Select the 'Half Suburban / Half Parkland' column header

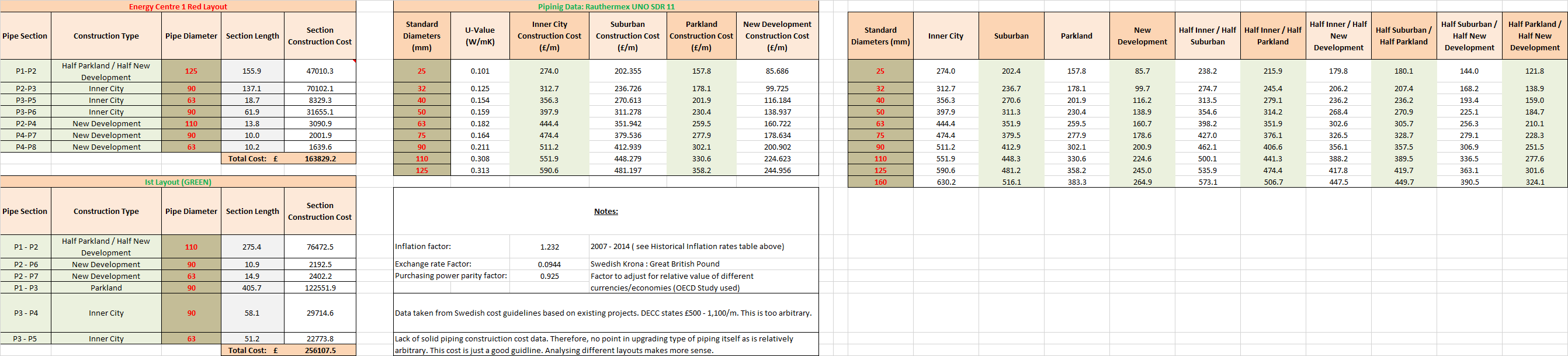point(1404,36)
